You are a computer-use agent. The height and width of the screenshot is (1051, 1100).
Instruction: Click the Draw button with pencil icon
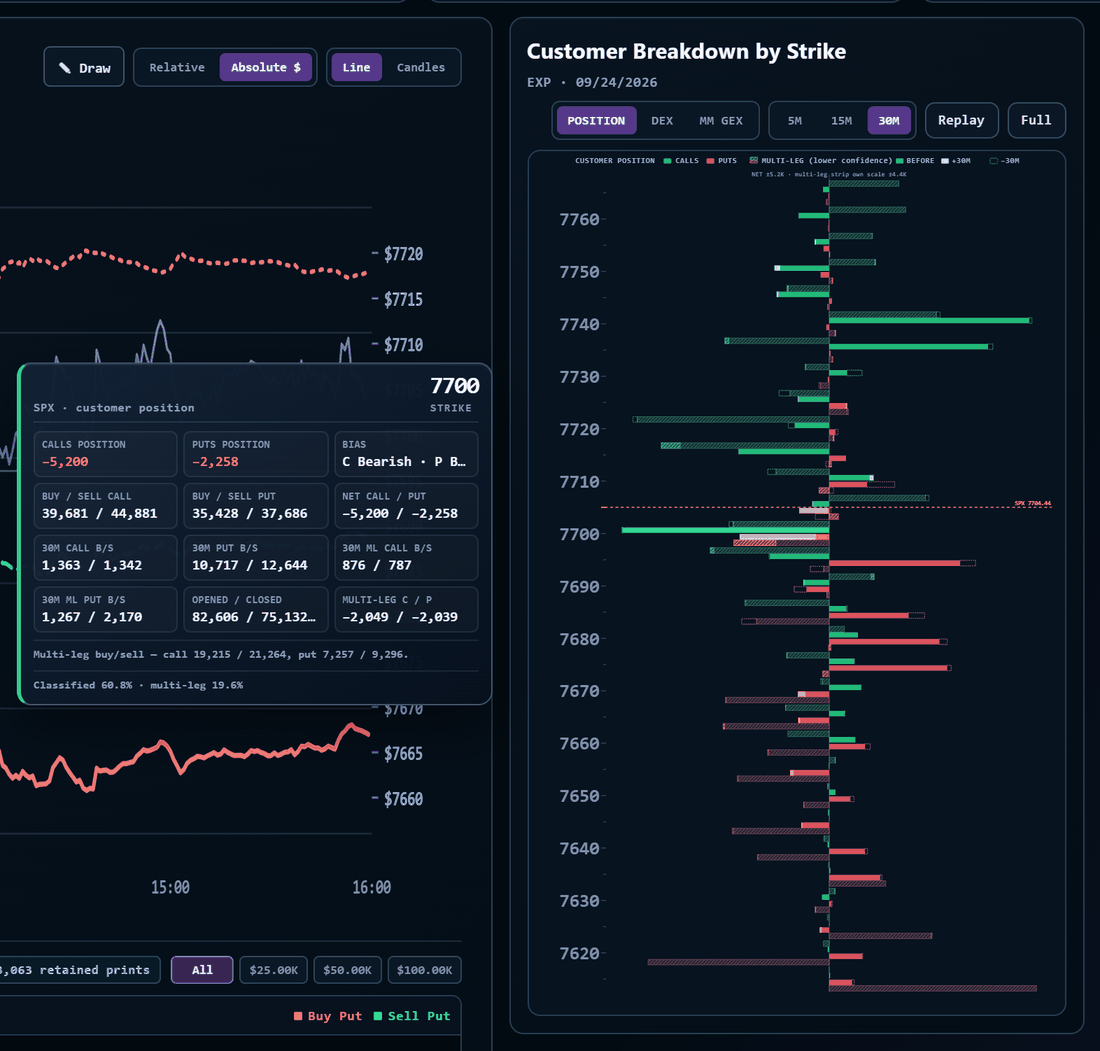[84, 67]
